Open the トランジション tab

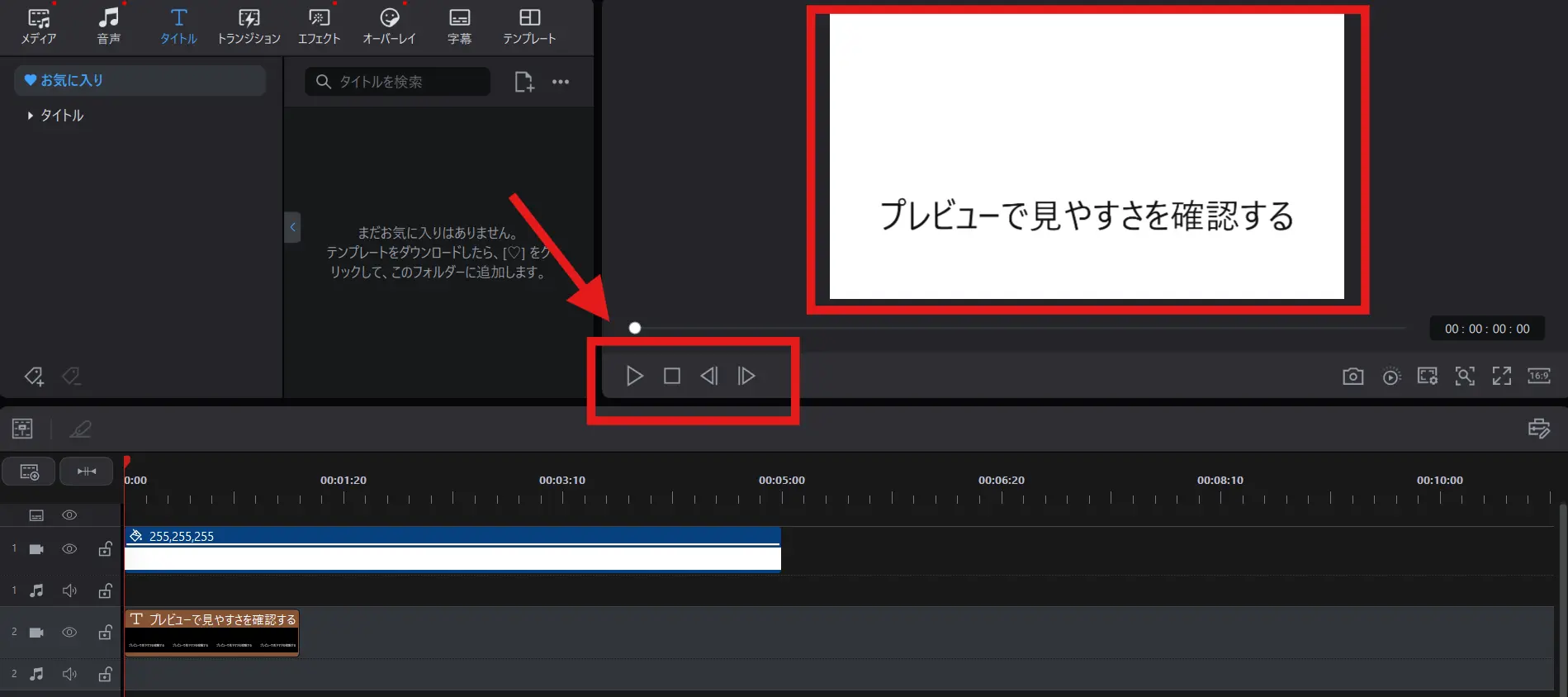click(x=249, y=26)
